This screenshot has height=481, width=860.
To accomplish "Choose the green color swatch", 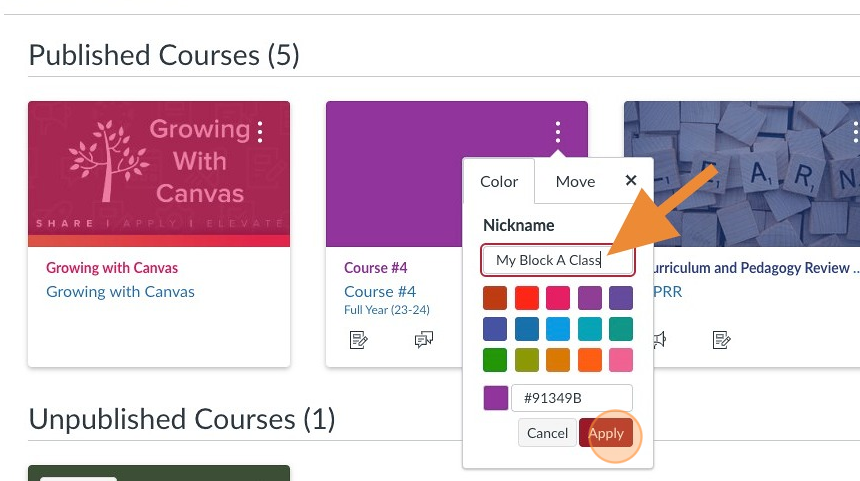I will (495, 360).
